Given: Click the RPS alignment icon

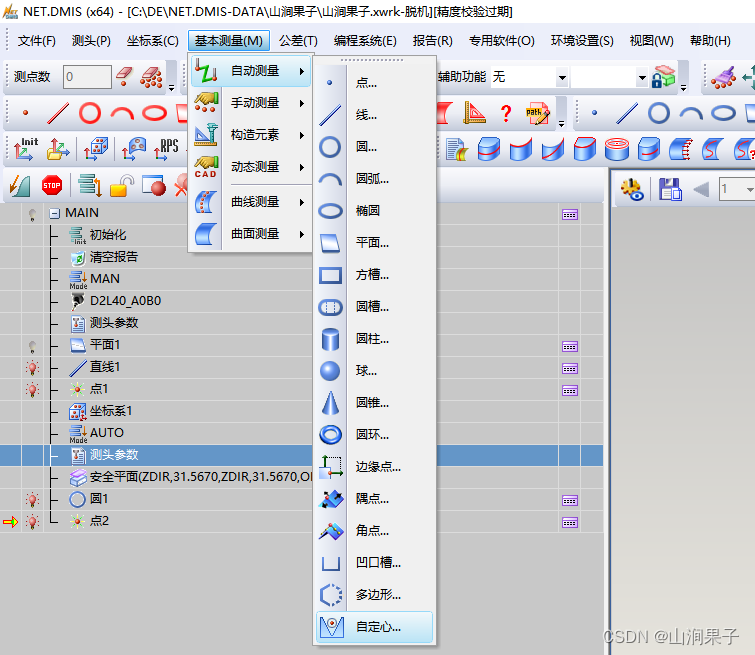Looking at the screenshot, I should coord(167,149).
